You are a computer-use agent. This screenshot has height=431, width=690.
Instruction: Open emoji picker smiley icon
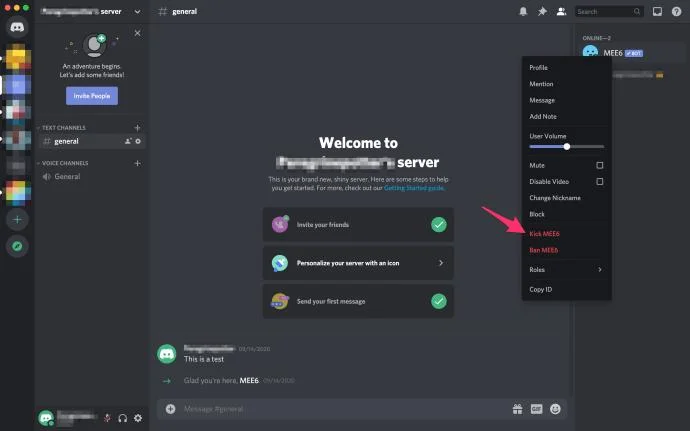click(x=555, y=409)
